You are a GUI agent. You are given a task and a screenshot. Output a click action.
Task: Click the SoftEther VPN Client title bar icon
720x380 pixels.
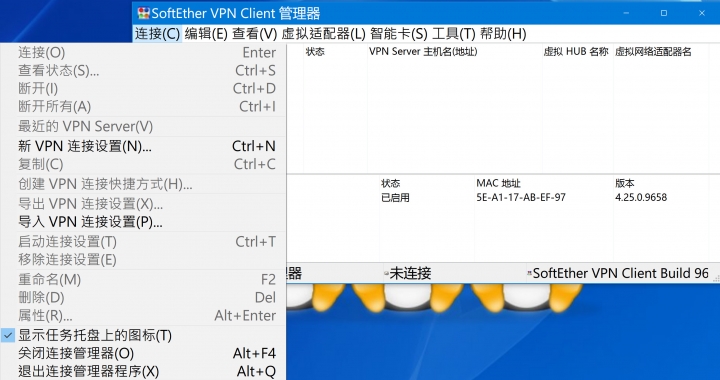point(143,13)
